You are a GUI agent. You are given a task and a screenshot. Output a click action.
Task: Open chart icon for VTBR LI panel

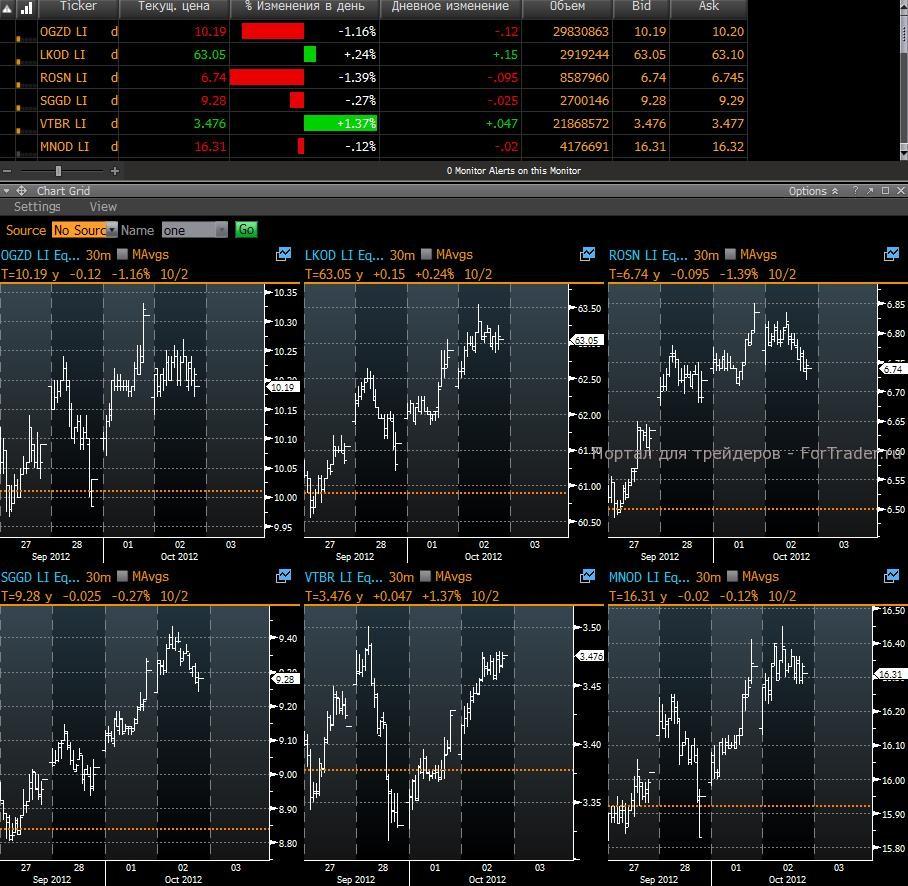click(x=588, y=577)
